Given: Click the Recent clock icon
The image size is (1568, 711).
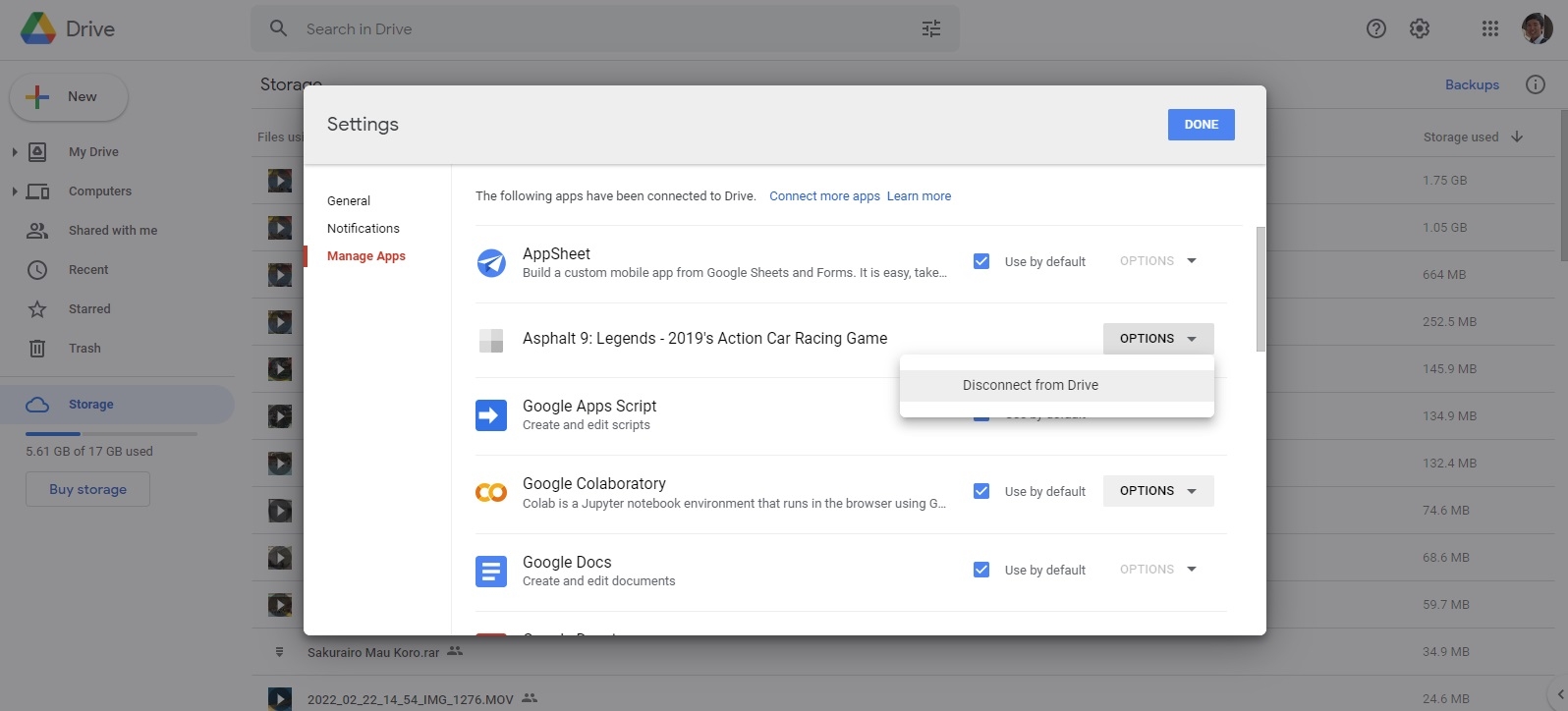Looking at the screenshot, I should pos(37,270).
